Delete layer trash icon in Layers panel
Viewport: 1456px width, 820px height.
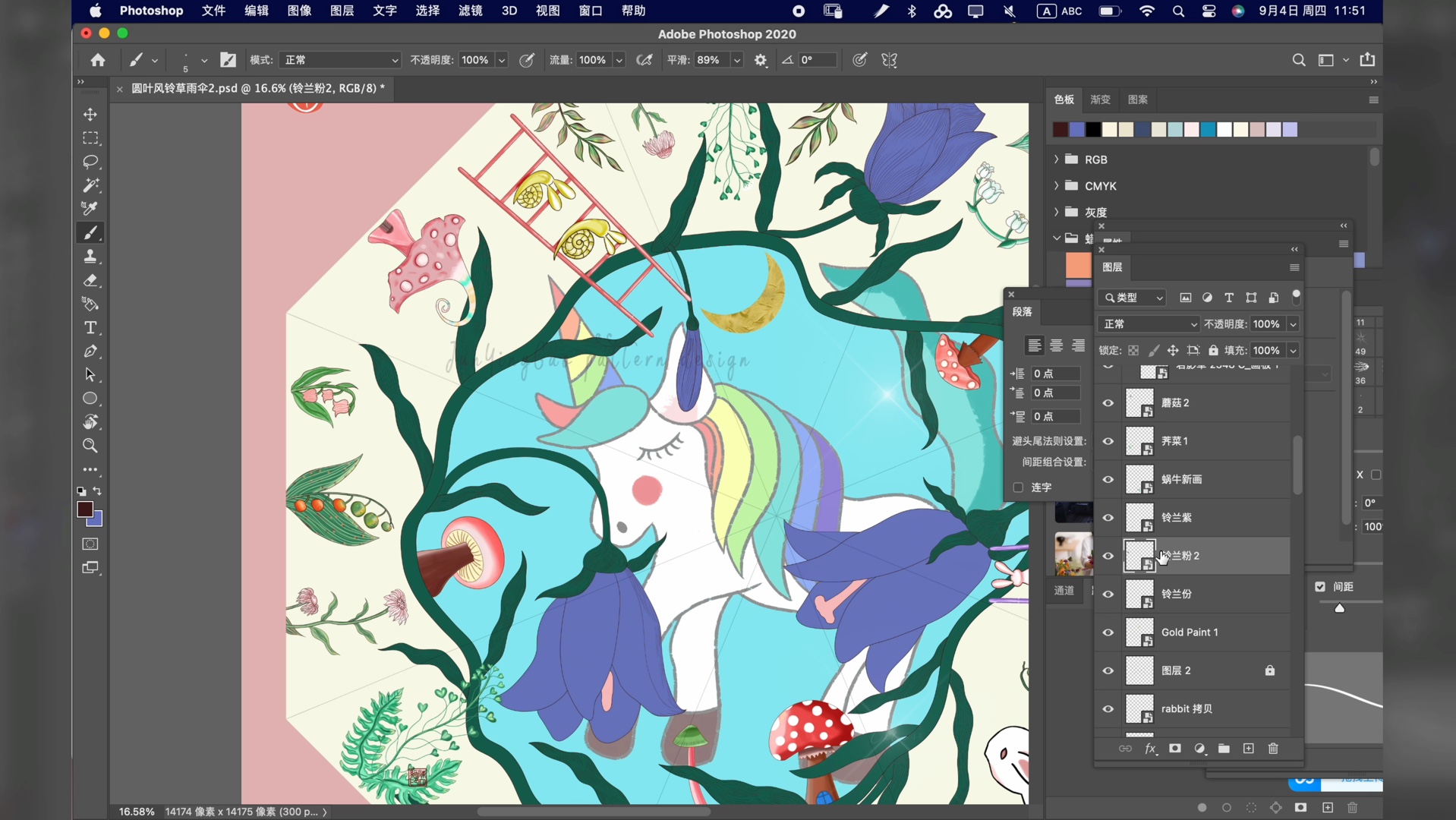[x=1274, y=749]
